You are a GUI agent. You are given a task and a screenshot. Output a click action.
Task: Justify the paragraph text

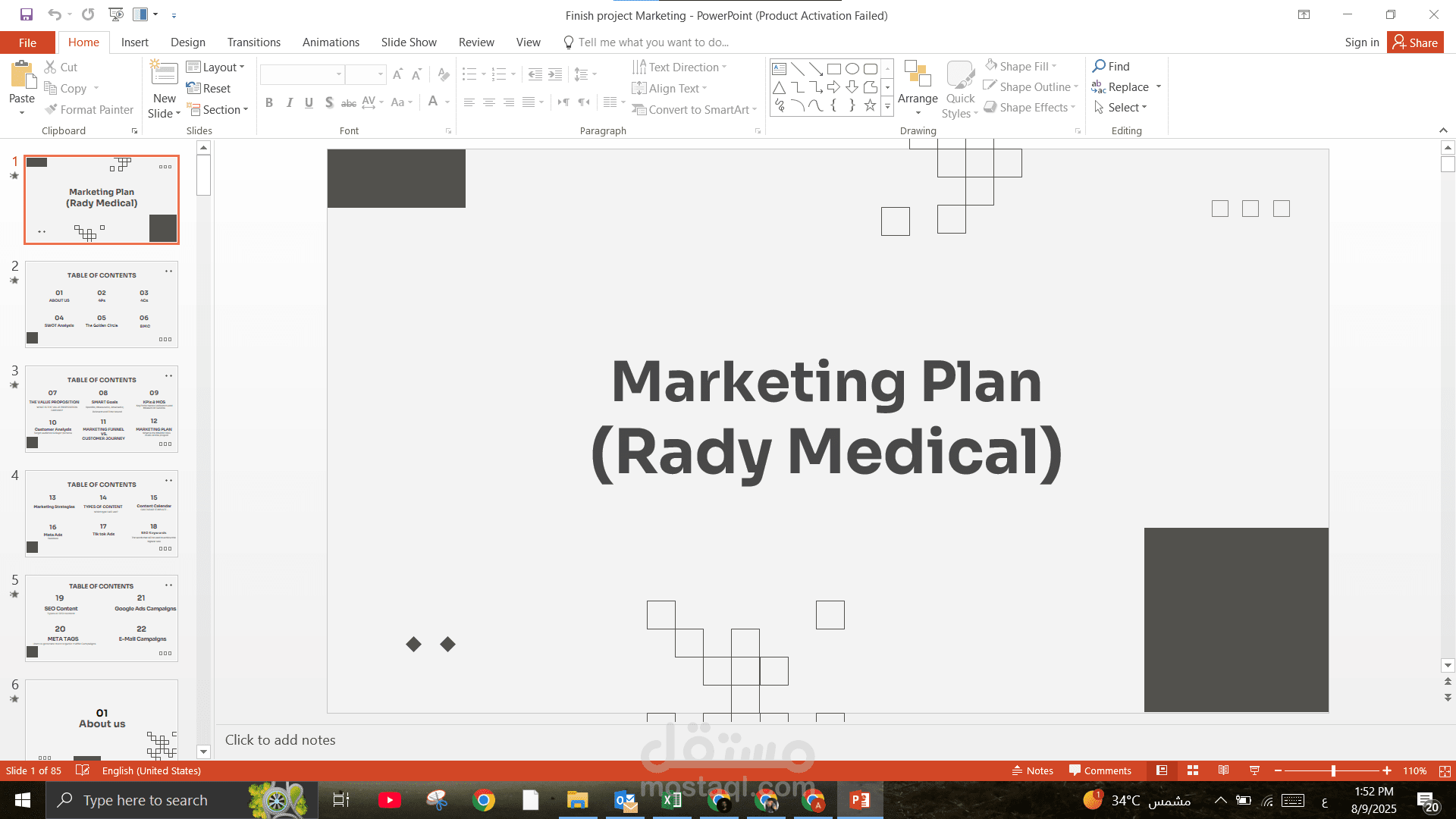click(529, 102)
